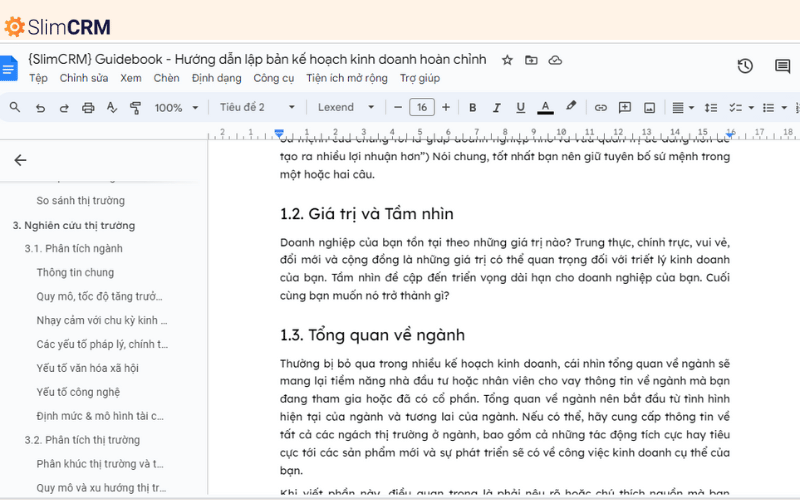This screenshot has height=500, width=800.
Task: Jump to 3. Nghiên cứu thị trường
Action: point(74,225)
